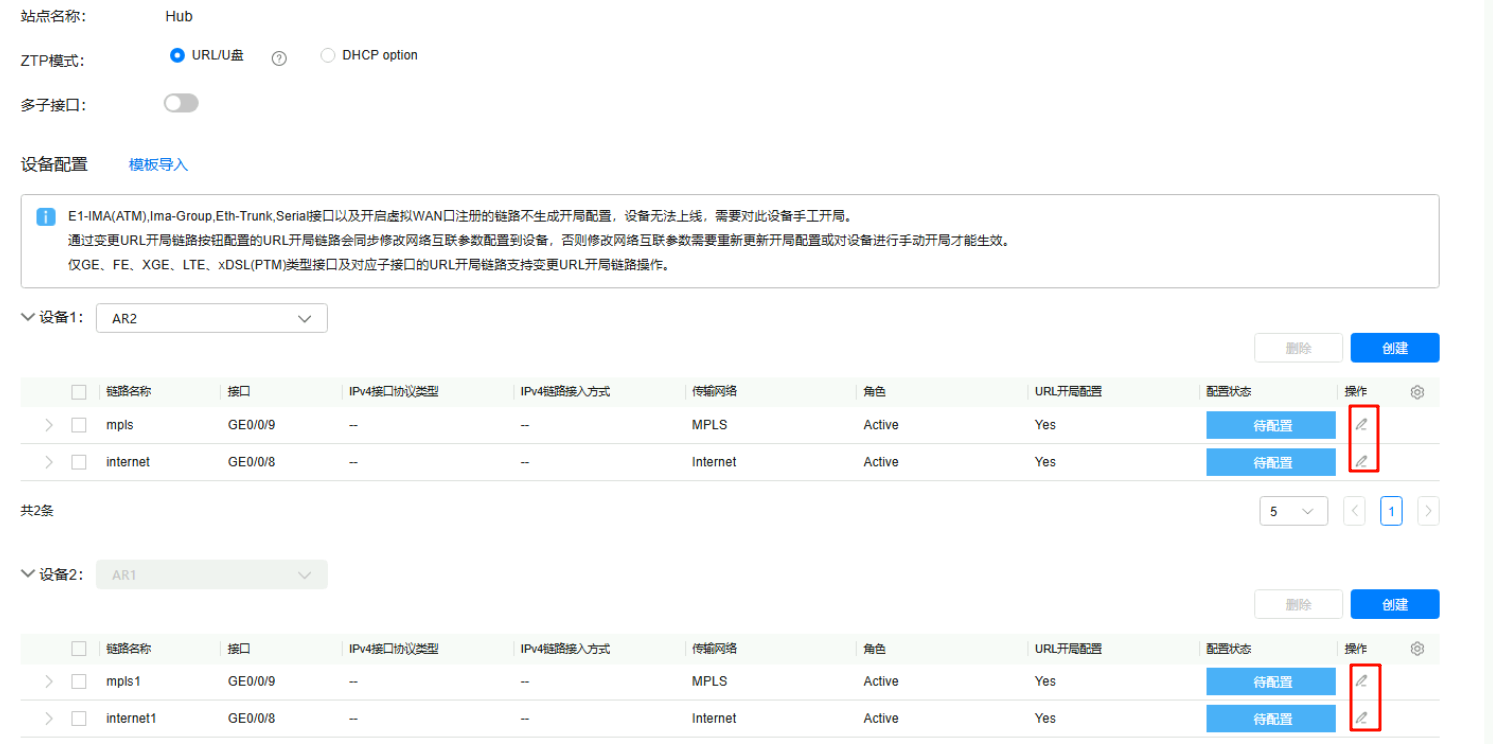Tick the checkbox for the internet1 row
1493x744 pixels.
tap(79, 718)
